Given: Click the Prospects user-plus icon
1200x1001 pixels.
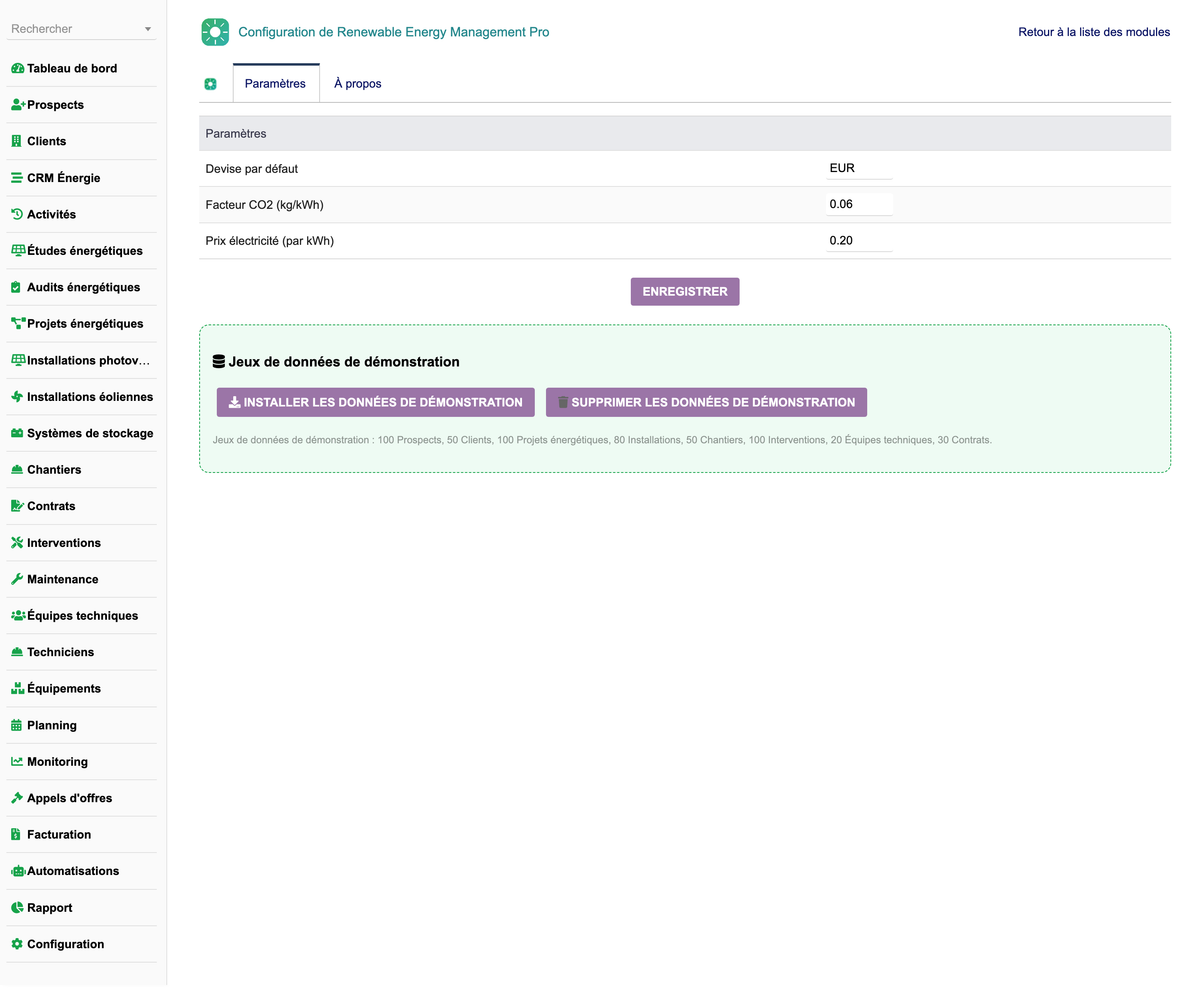Looking at the screenshot, I should tap(18, 105).
